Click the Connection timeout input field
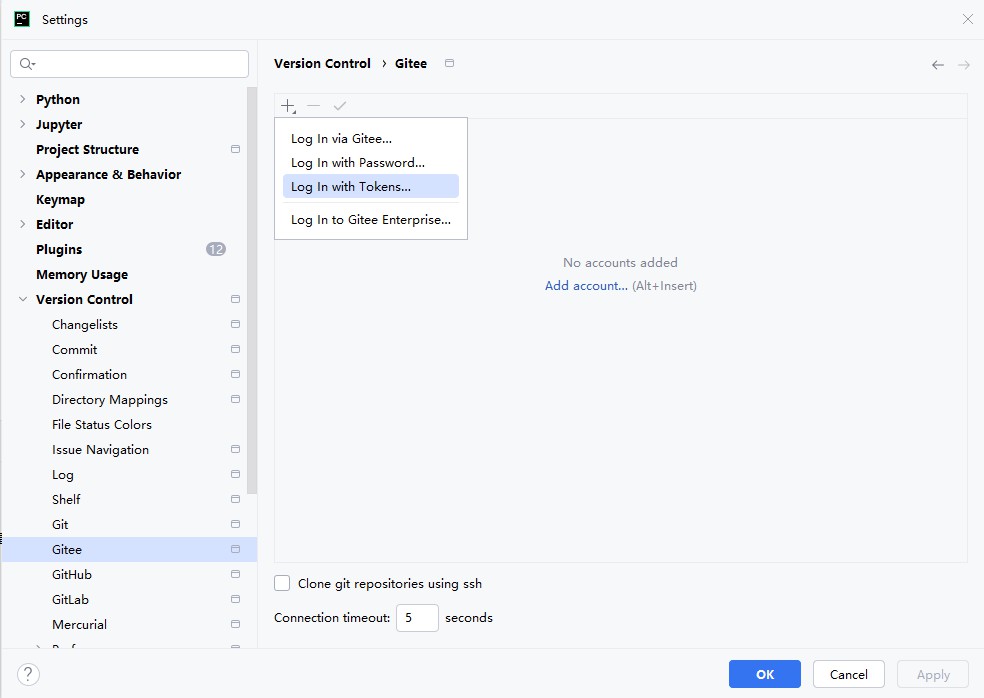This screenshot has height=698, width=984. tap(417, 618)
